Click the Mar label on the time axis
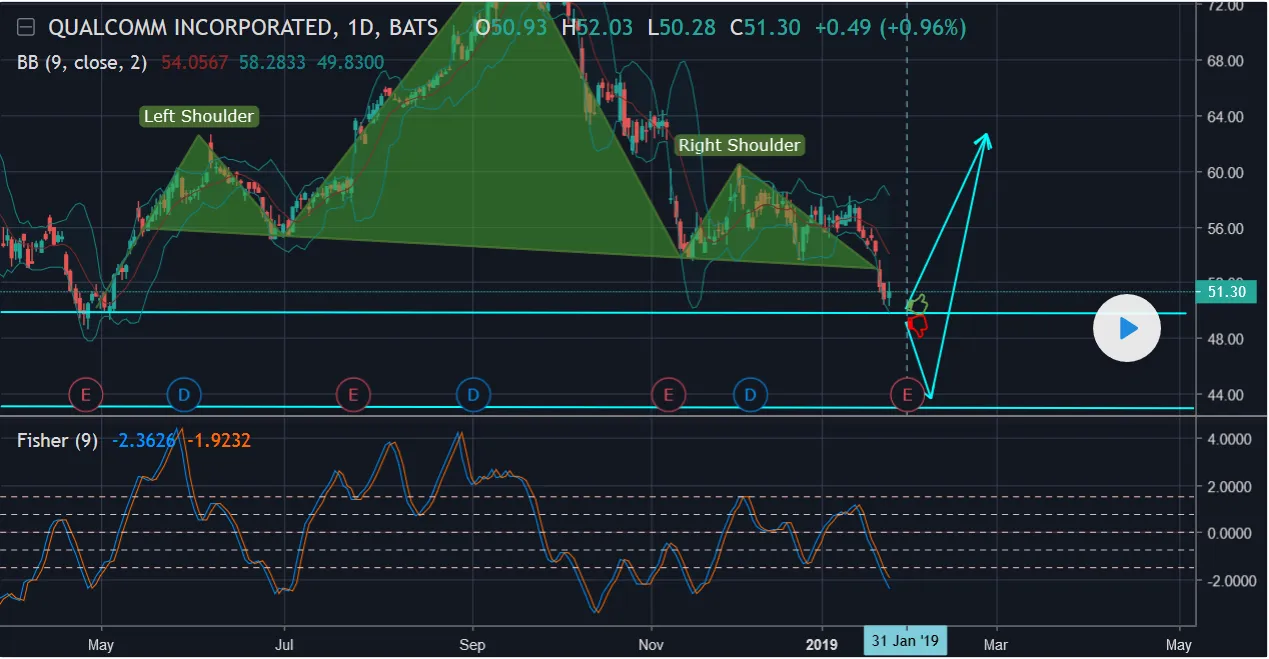 click(x=996, y=643)
